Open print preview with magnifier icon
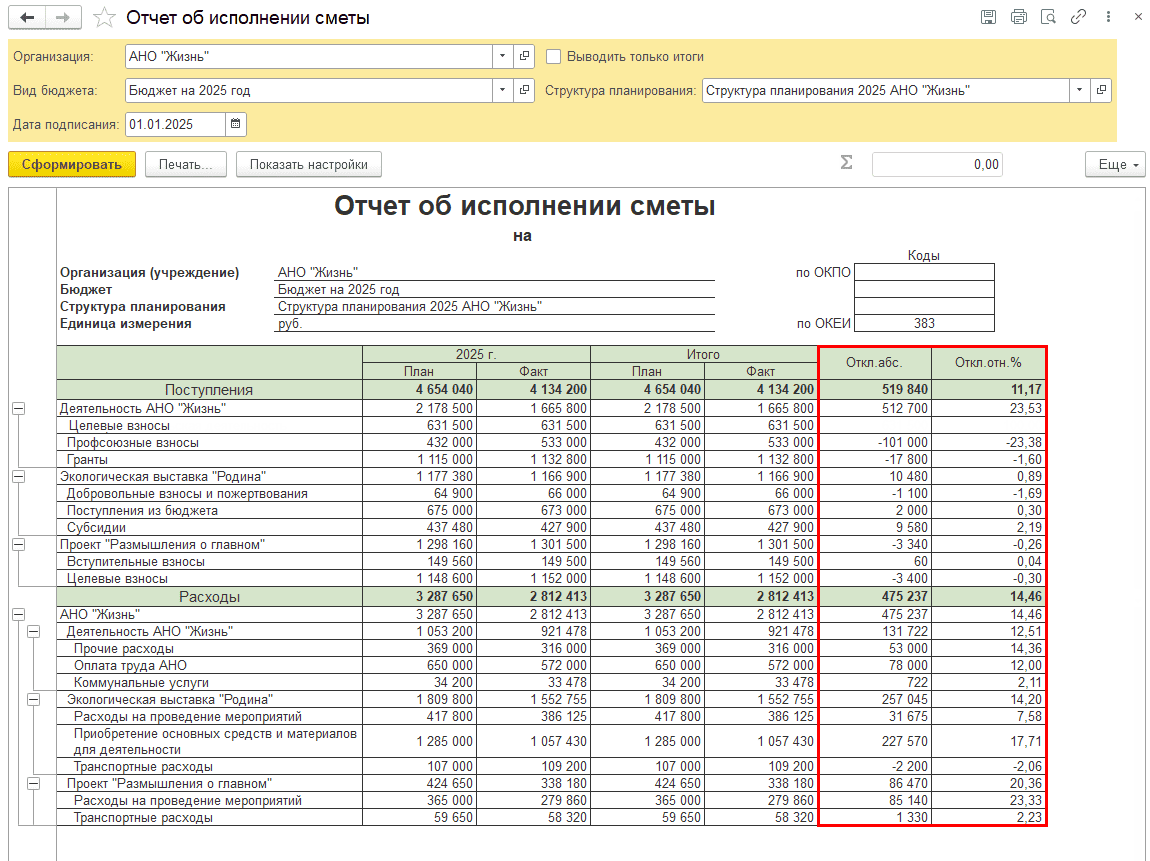Image resolution: width=1150 pixels, height=861 pixels. click(x=1048, y=17)
